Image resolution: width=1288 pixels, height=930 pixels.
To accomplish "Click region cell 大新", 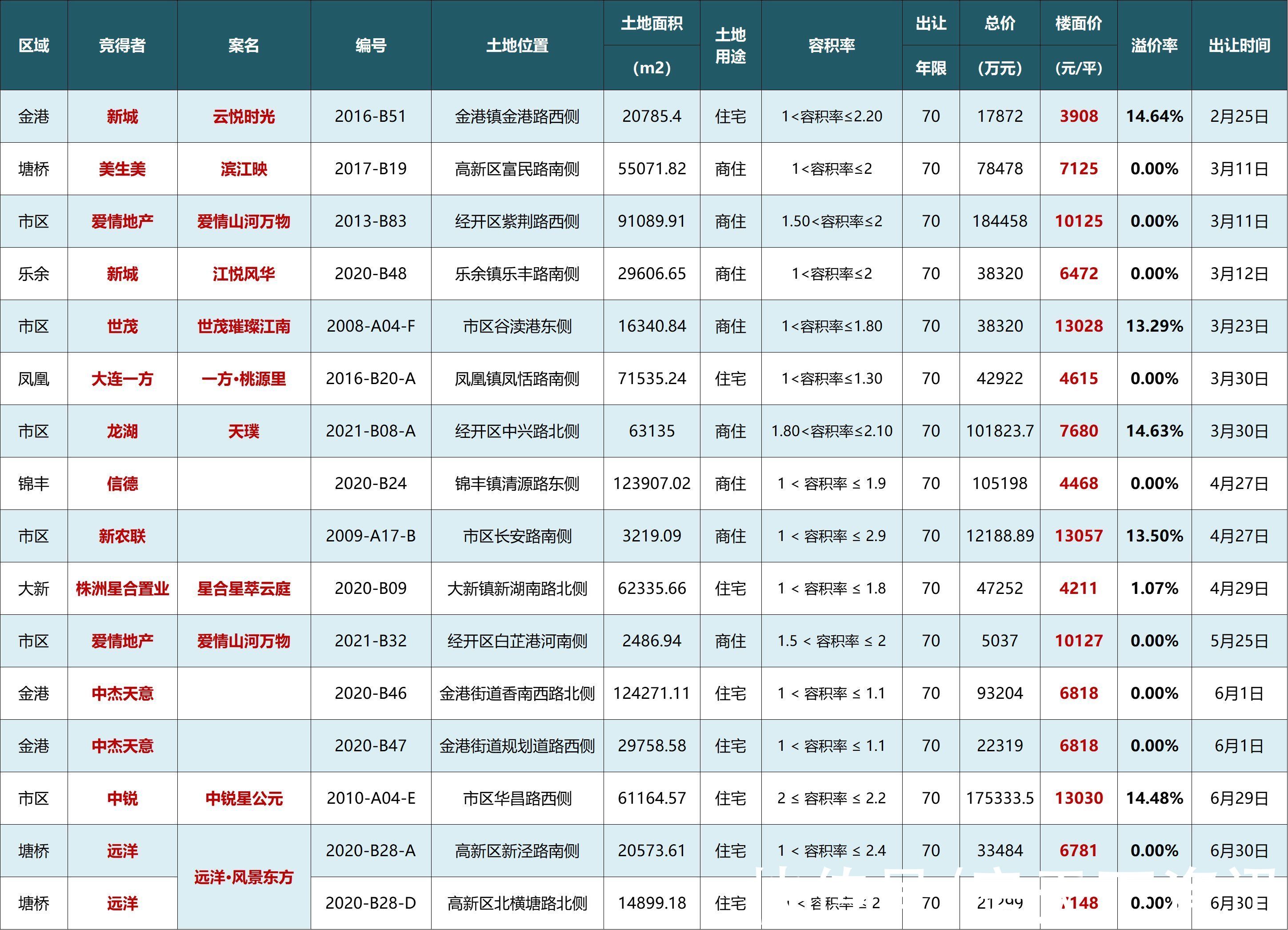I will point(33,589).
